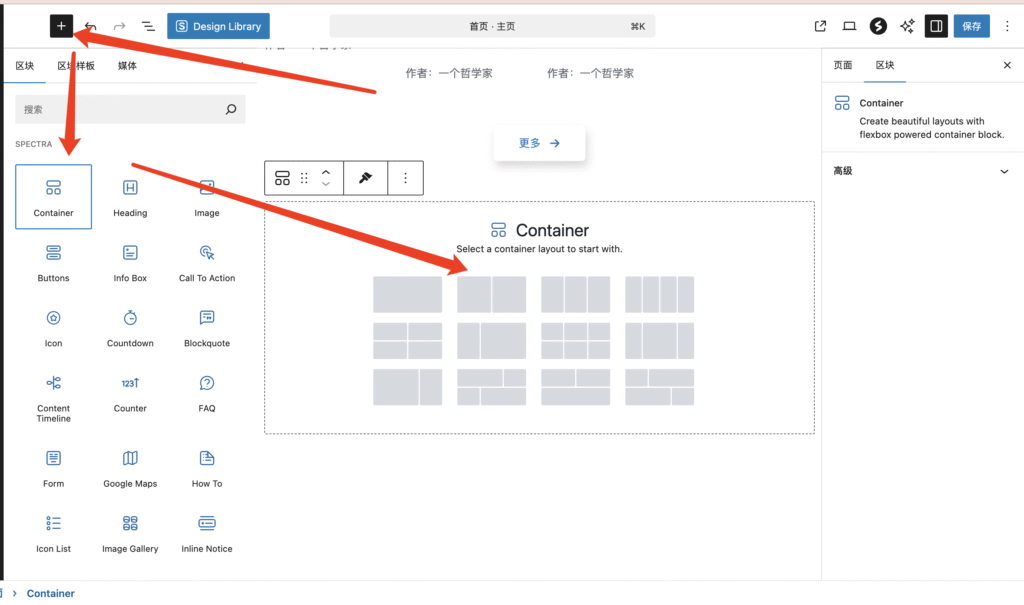Click the redo arrow icon
This screenshot has width=1024, height=605.
(119, 27)
